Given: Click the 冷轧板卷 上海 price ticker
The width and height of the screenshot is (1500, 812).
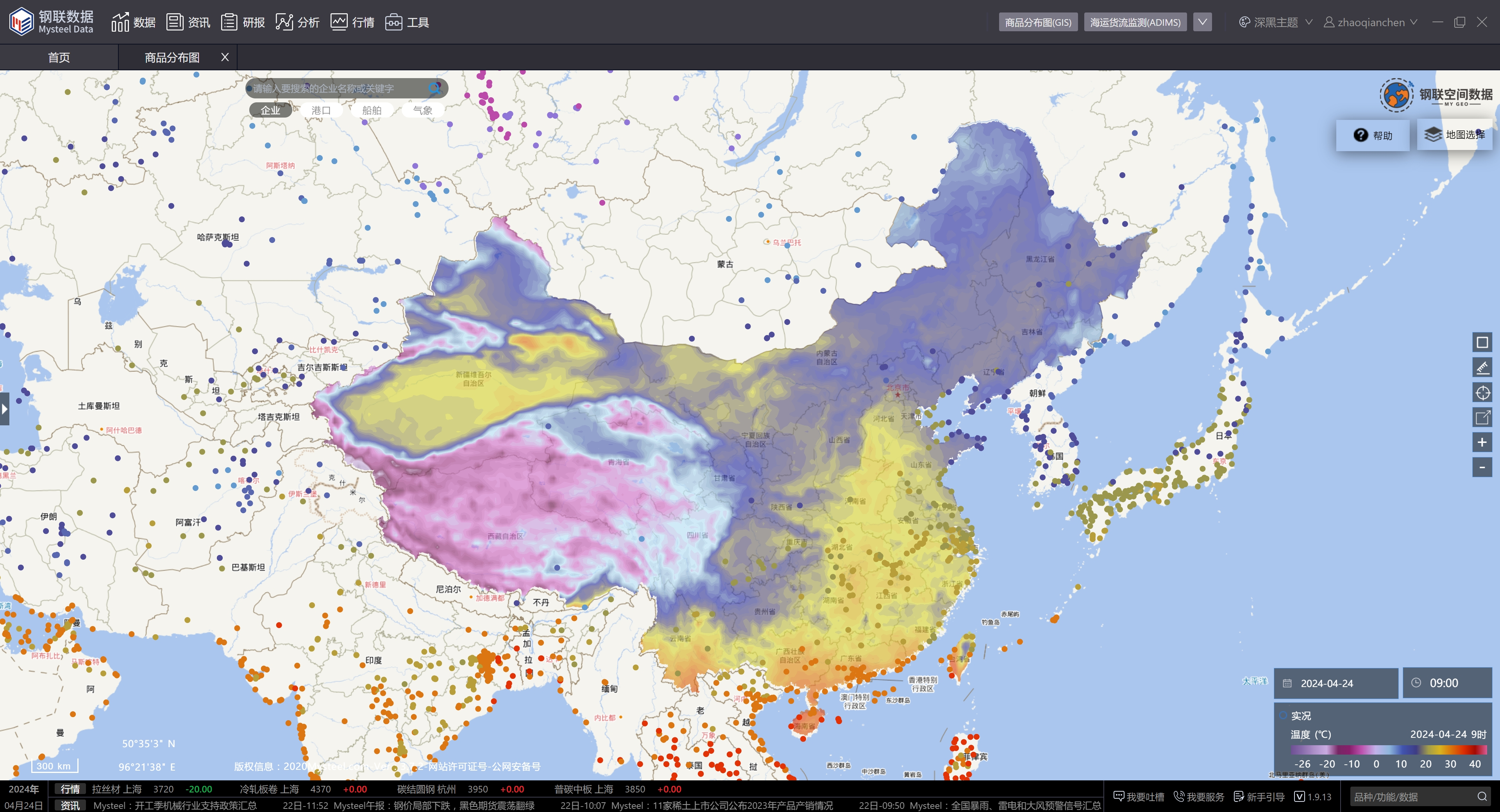Looking at the screenshot, I should [x=303, y=789].
